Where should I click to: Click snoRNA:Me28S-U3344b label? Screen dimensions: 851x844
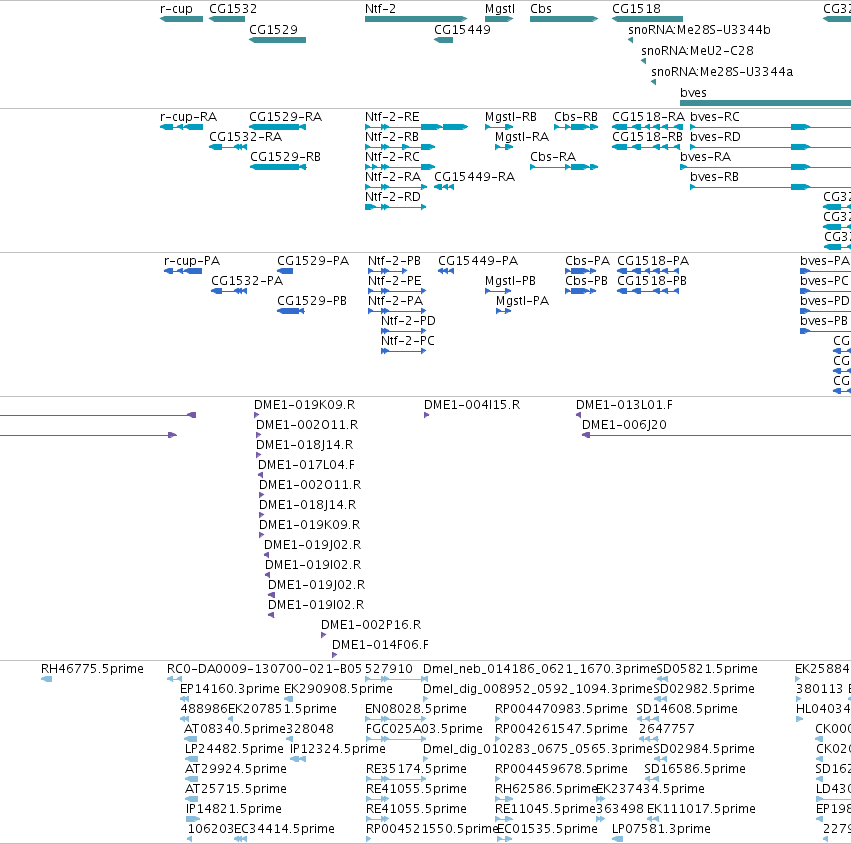pyautogui.click(x=699, y=30)
